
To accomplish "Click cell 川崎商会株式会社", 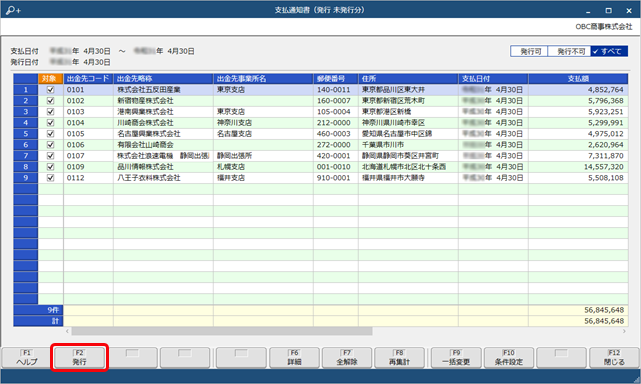I will (x=163, y=123).
